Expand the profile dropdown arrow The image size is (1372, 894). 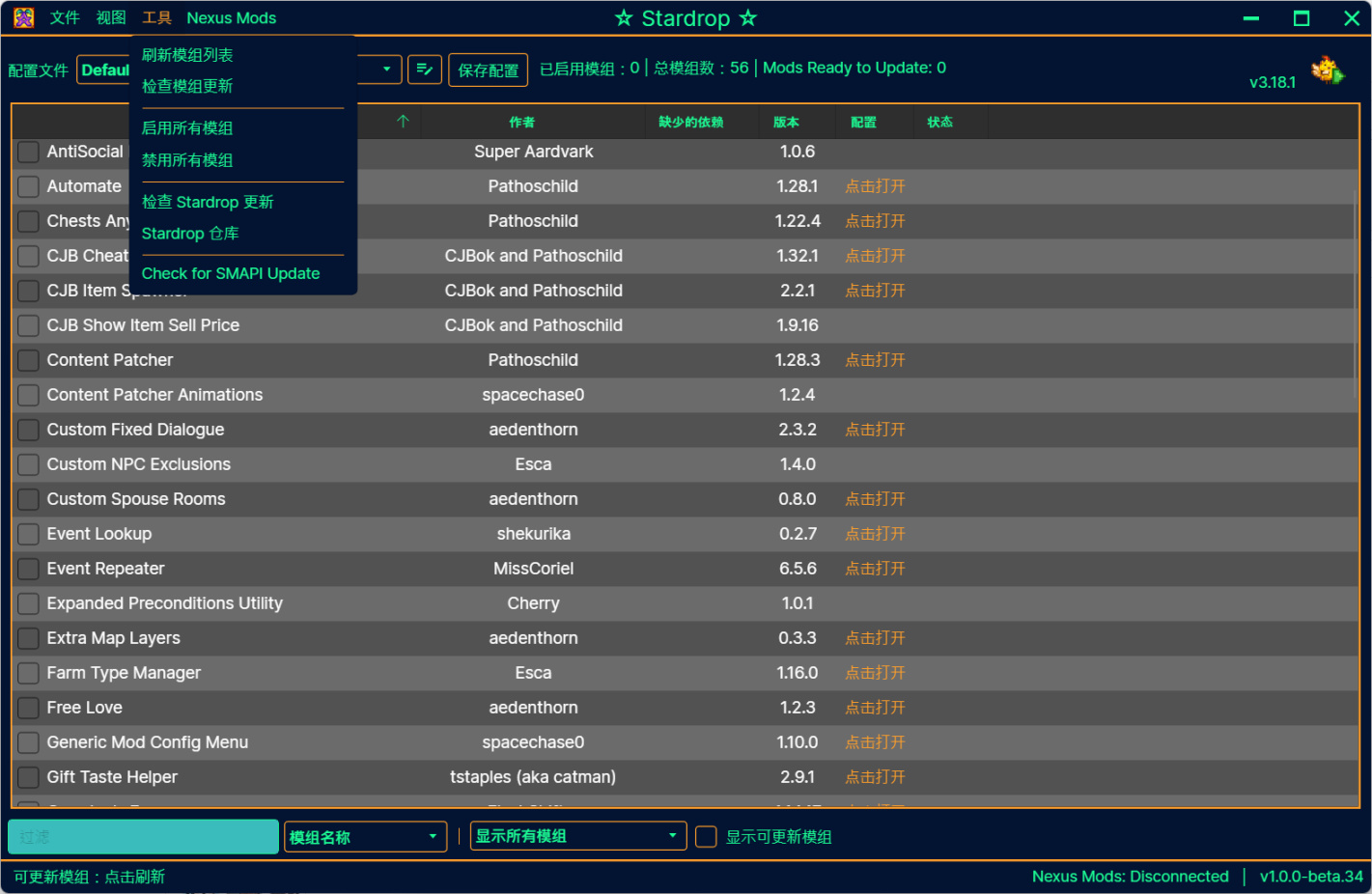387,70
